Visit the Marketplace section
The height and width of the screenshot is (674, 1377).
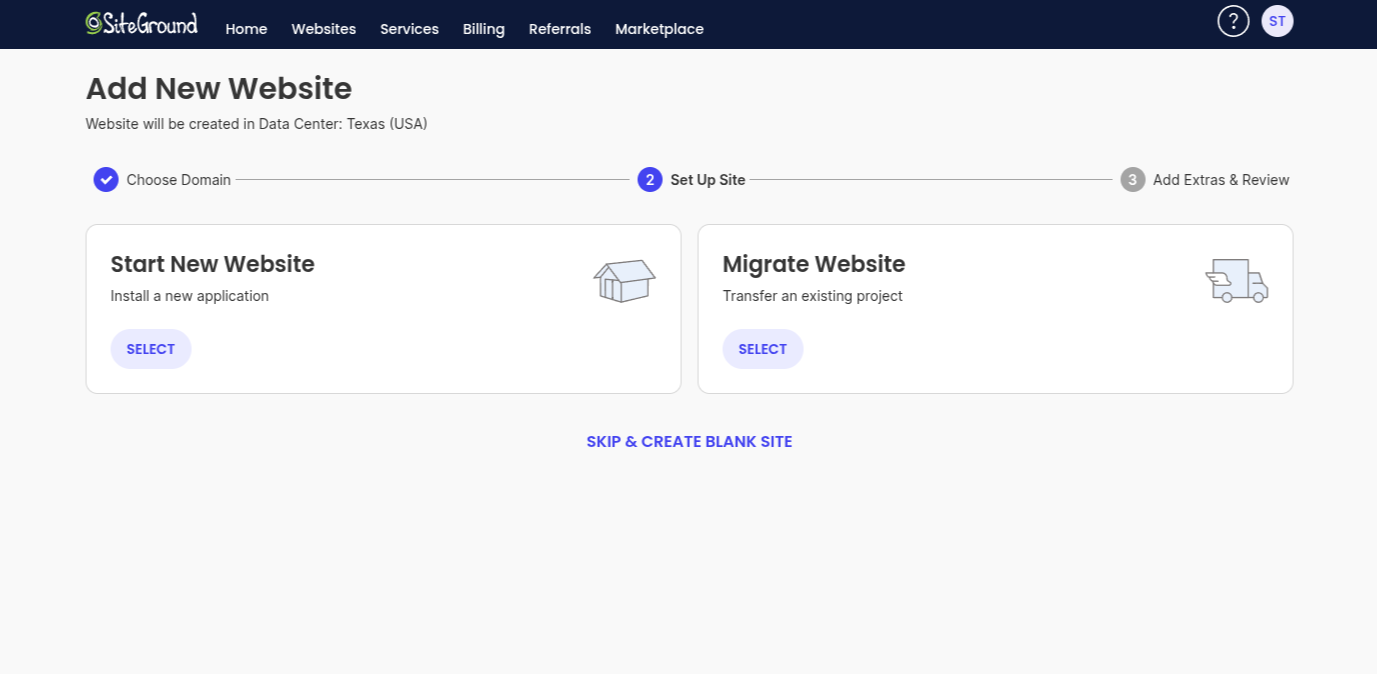coord(659,29)
